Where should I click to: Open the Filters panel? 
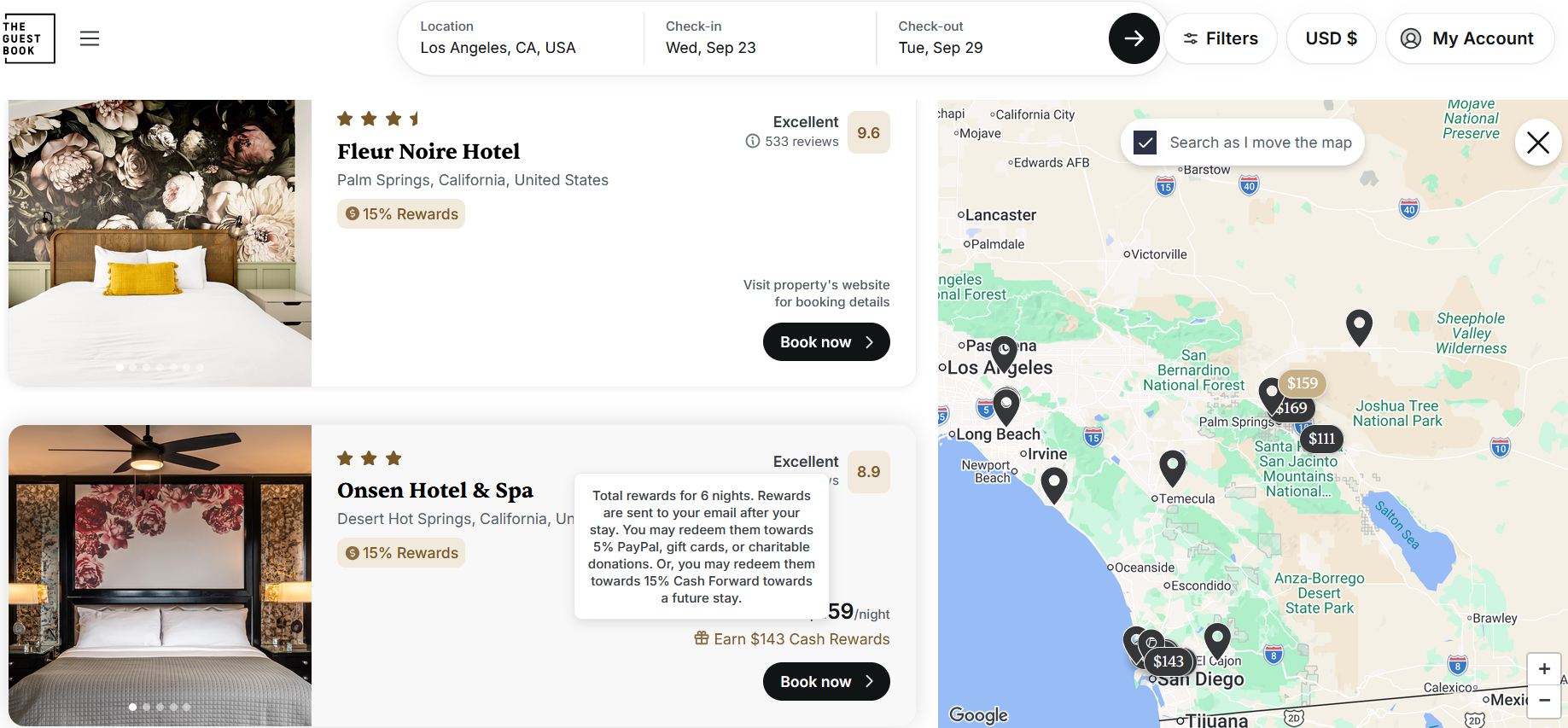click(x=1221, y=38)
